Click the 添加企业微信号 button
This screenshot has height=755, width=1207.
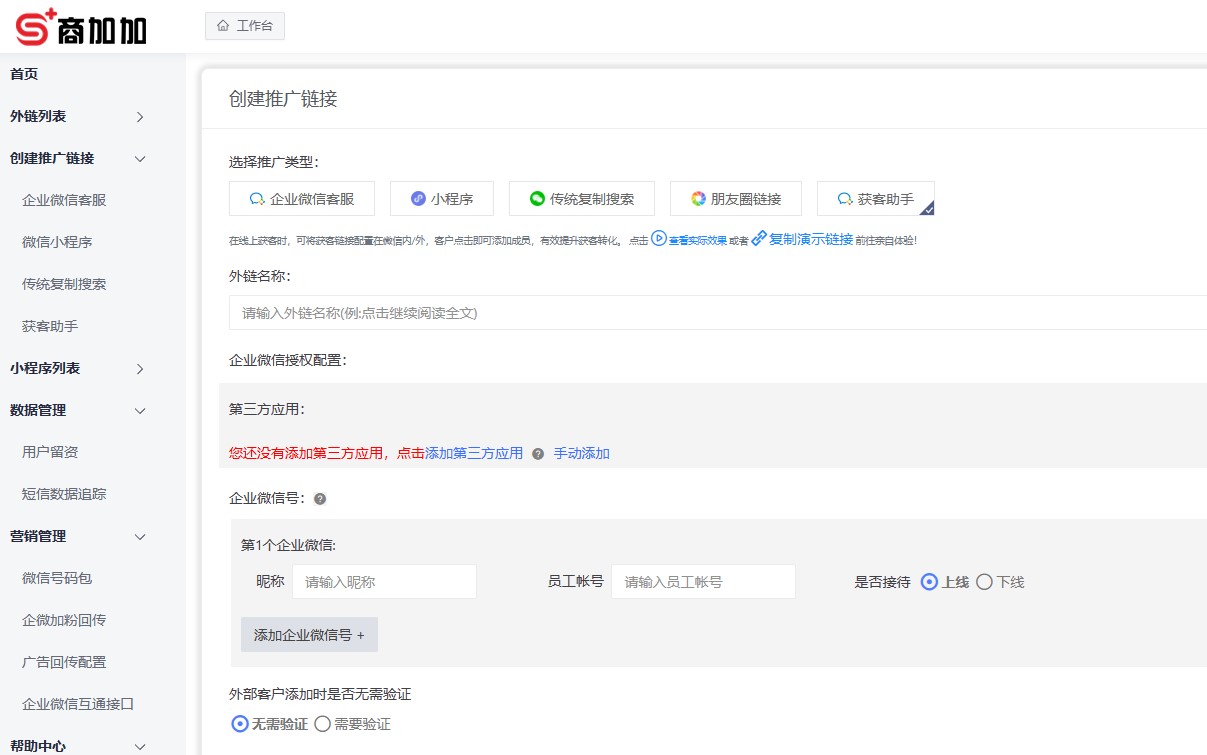click(309, 634)
